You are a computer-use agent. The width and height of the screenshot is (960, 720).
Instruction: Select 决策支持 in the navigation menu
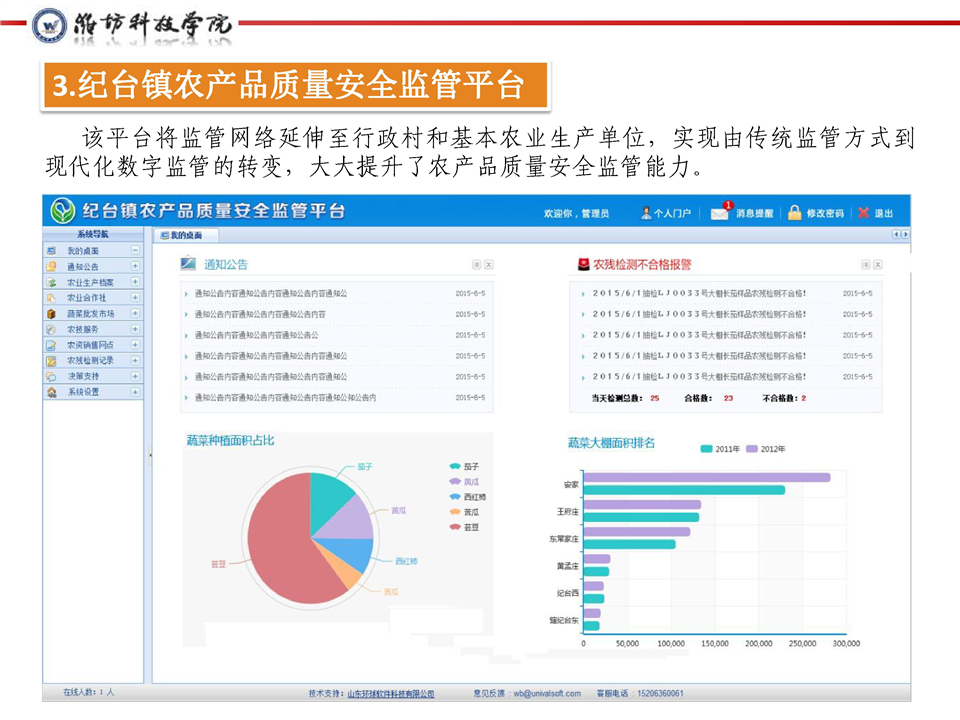pos(83,376)
